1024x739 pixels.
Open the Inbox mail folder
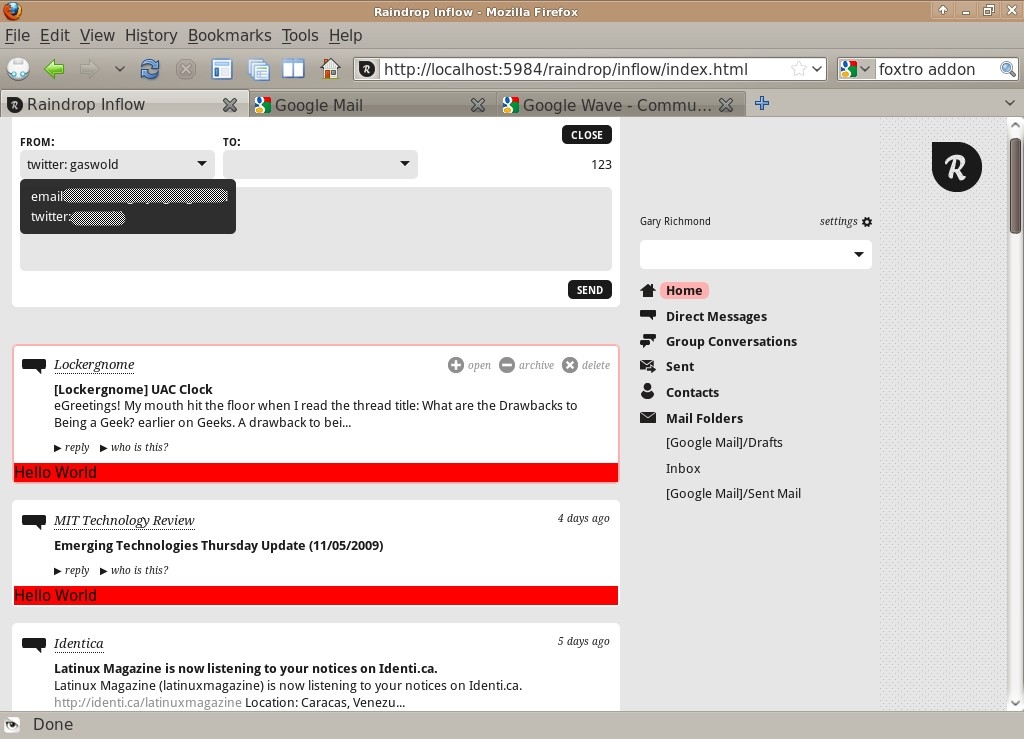coord(683,468)
